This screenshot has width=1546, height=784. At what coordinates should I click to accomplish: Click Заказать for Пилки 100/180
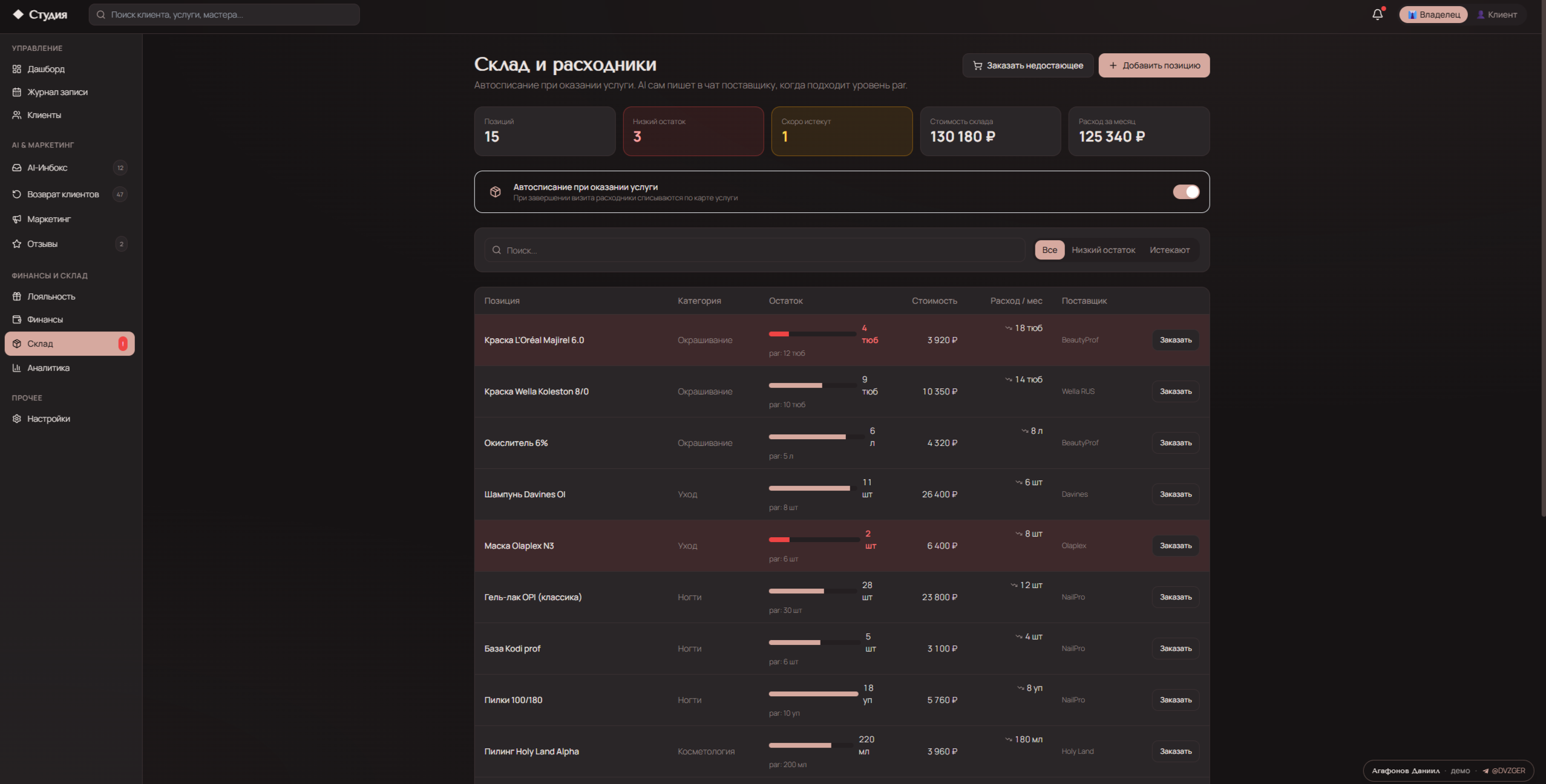(x=1176, y=700)
